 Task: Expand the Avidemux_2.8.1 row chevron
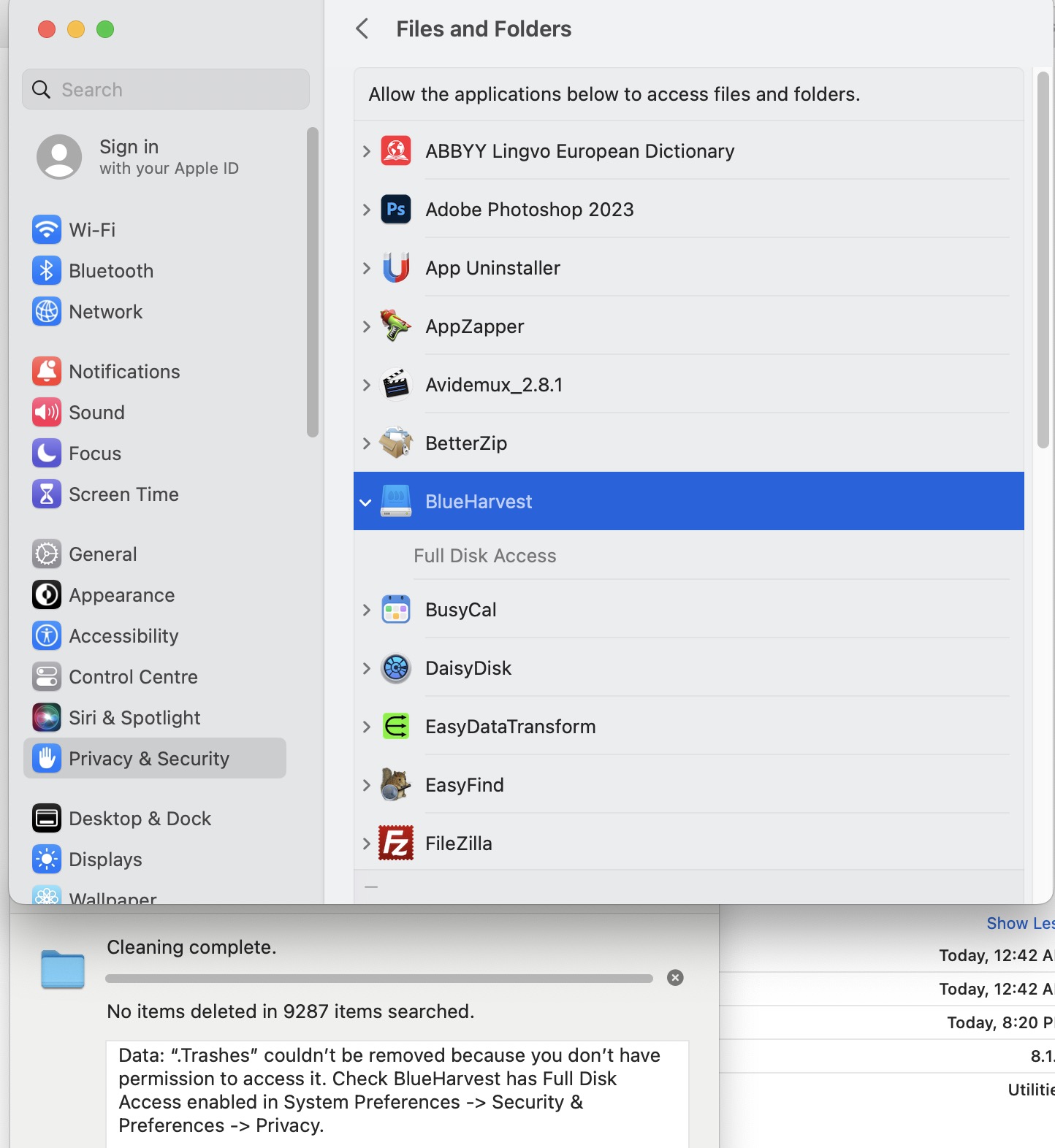point(367,385)
